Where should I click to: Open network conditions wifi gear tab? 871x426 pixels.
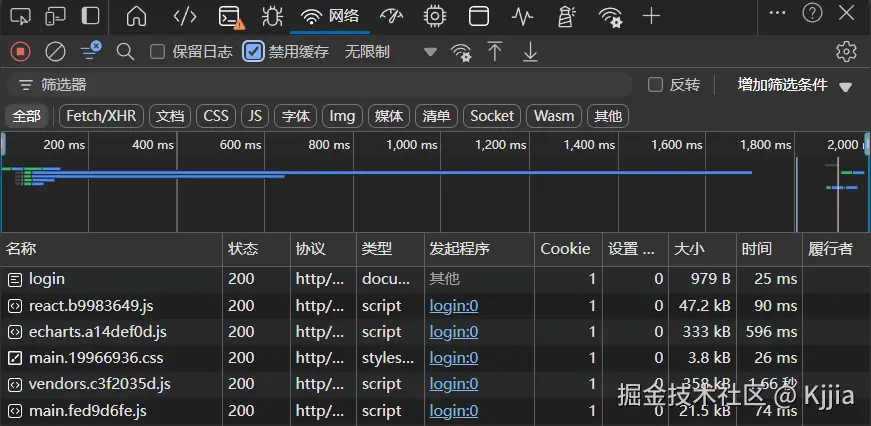tap(610, 17)
